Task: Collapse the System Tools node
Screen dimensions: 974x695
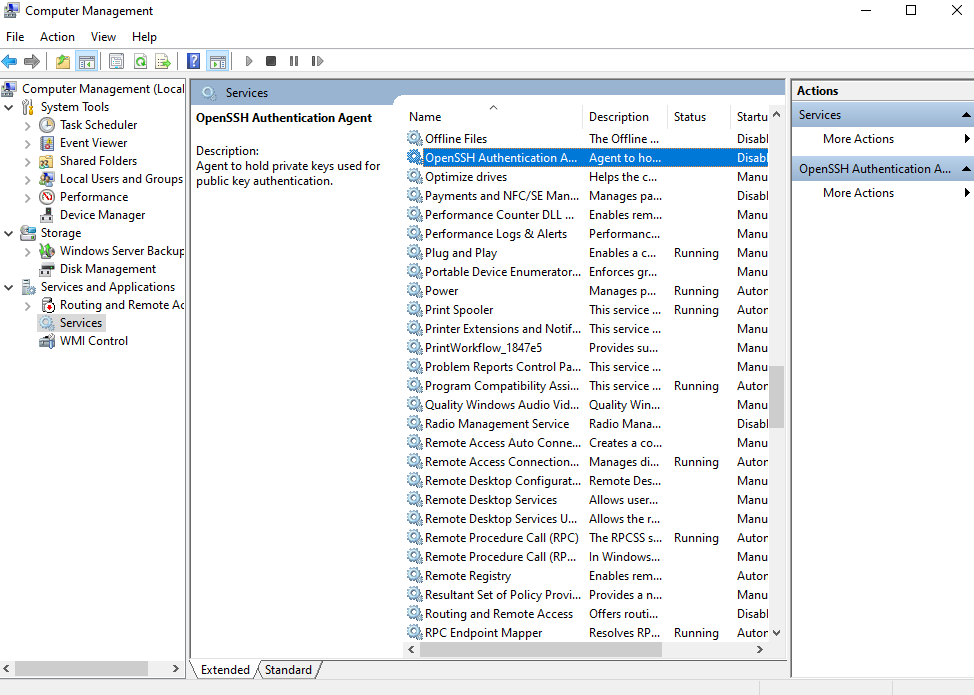Action: pos(9,107)
